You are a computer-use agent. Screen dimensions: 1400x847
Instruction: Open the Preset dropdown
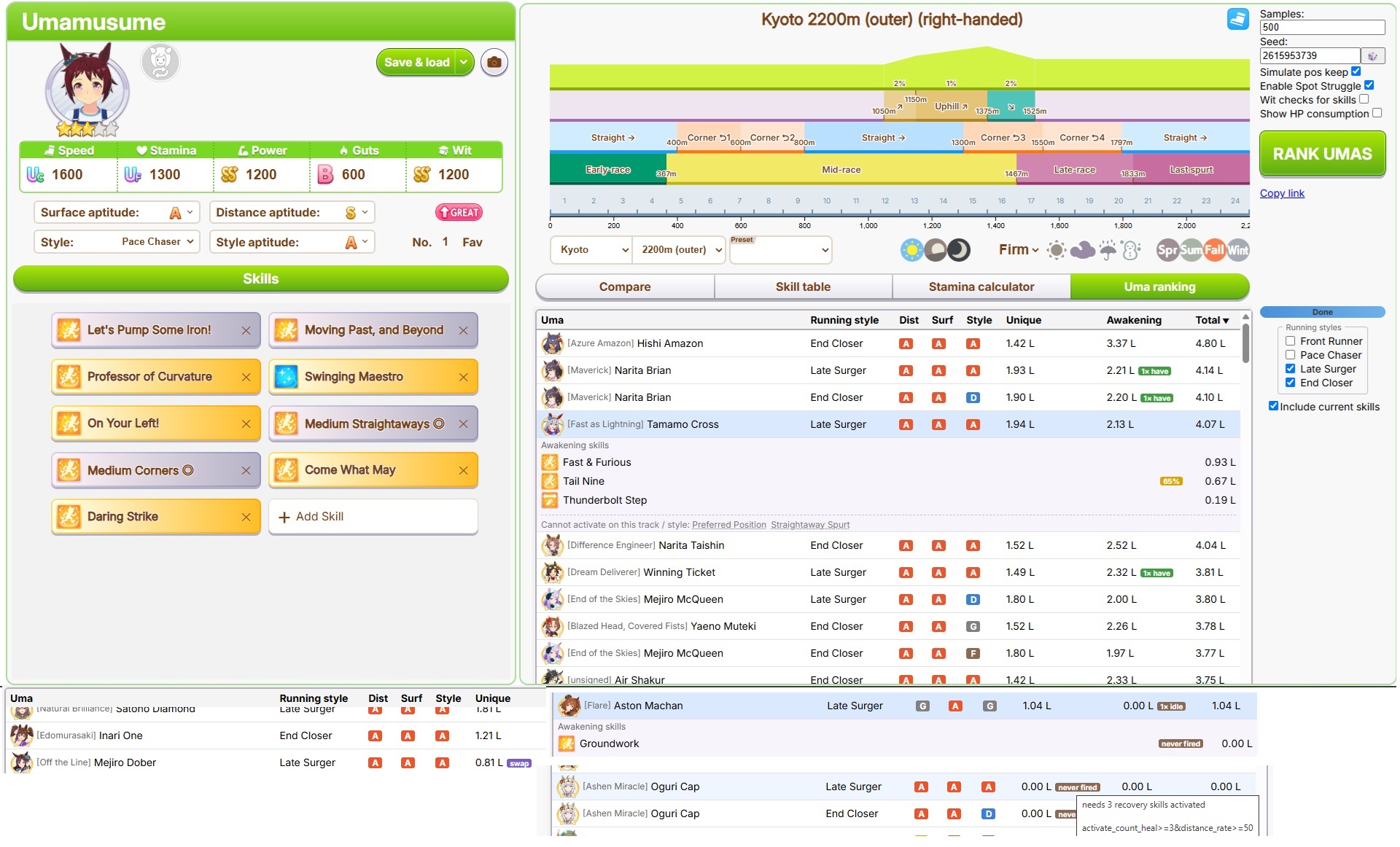[781, 250]
